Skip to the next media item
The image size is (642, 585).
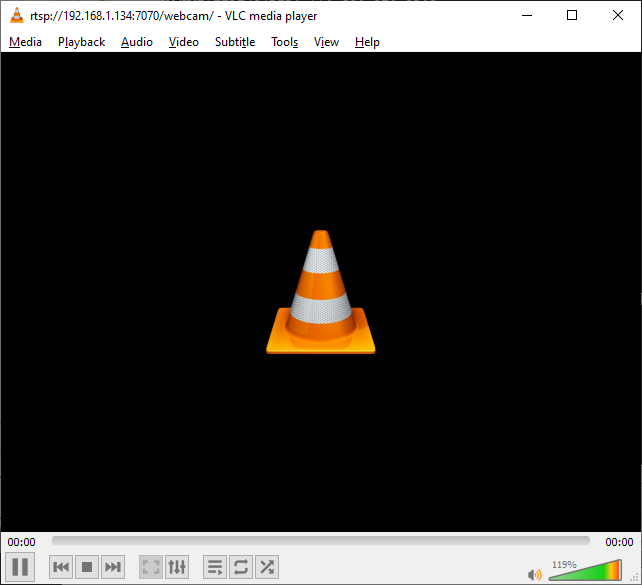(x=113, y=567)
